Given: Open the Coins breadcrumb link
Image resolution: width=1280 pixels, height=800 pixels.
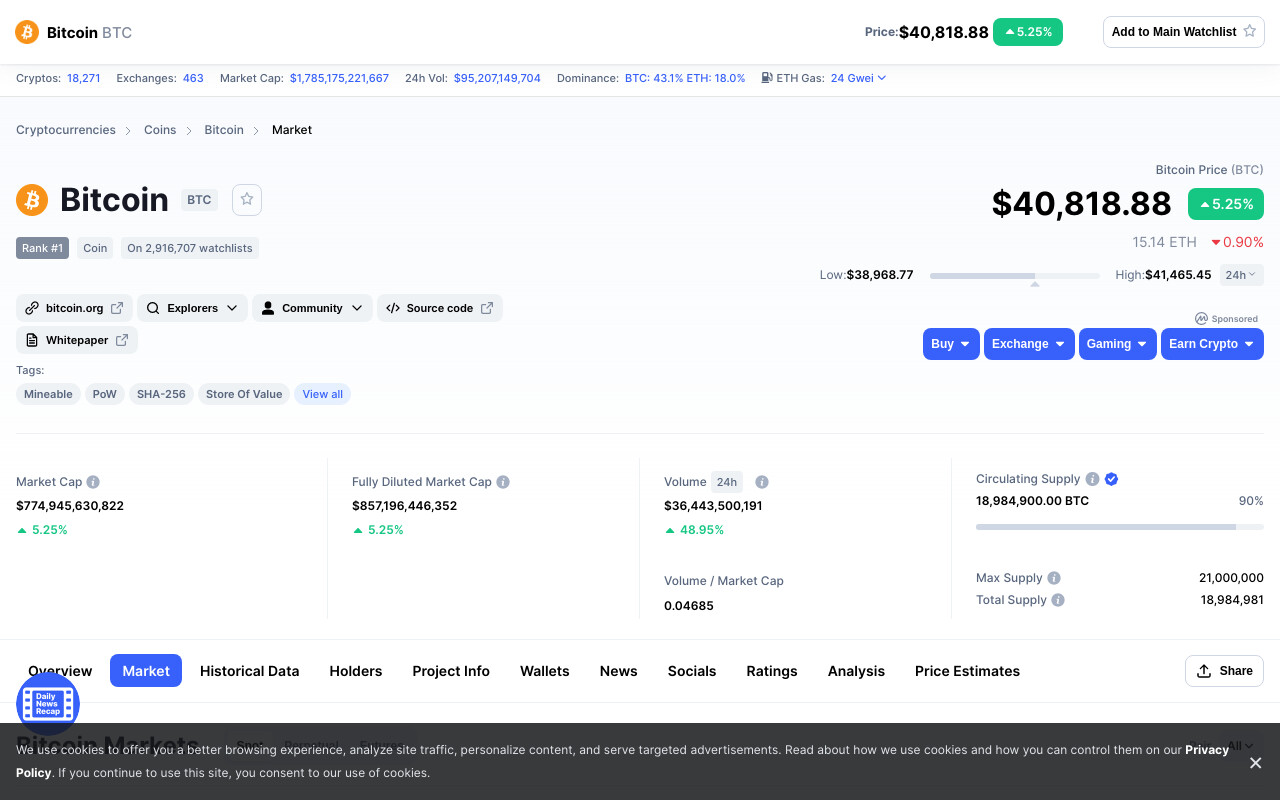Looking at the screenshot, I should click(x=160, y=130).
